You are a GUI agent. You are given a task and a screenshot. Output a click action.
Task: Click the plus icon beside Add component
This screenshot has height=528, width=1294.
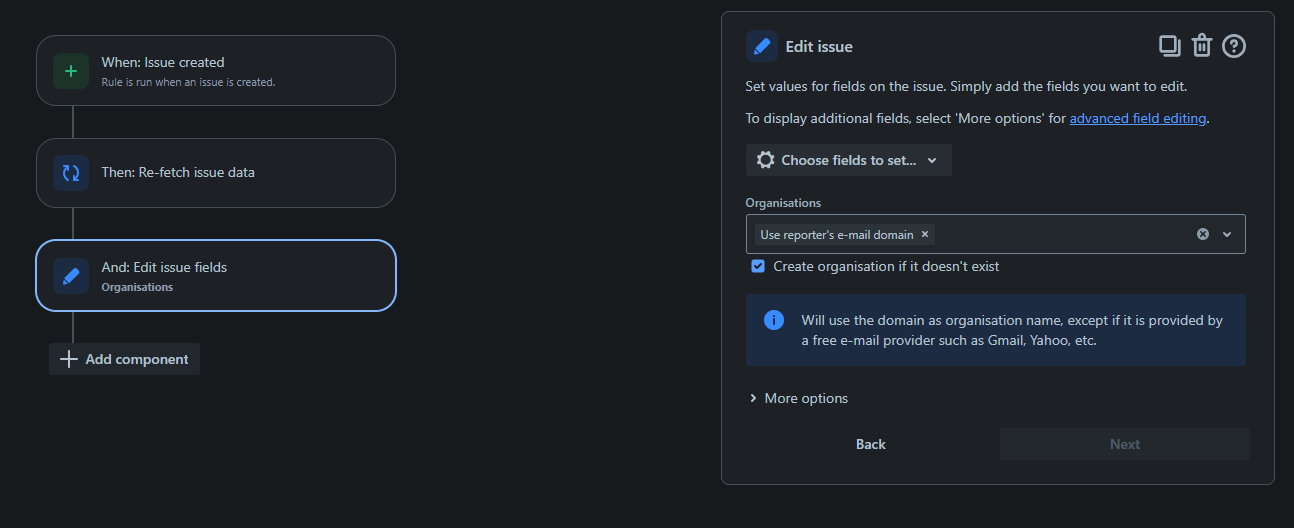click(69, 359)
